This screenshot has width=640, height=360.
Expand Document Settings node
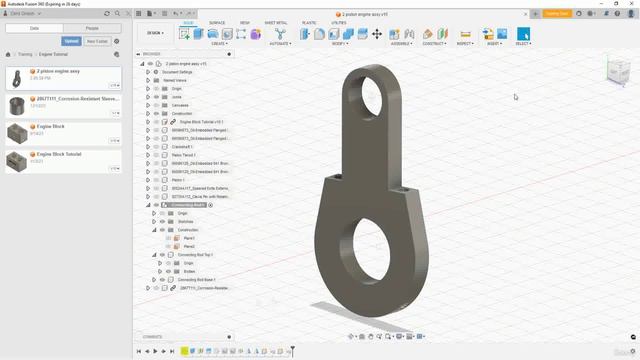coord(148,72)
